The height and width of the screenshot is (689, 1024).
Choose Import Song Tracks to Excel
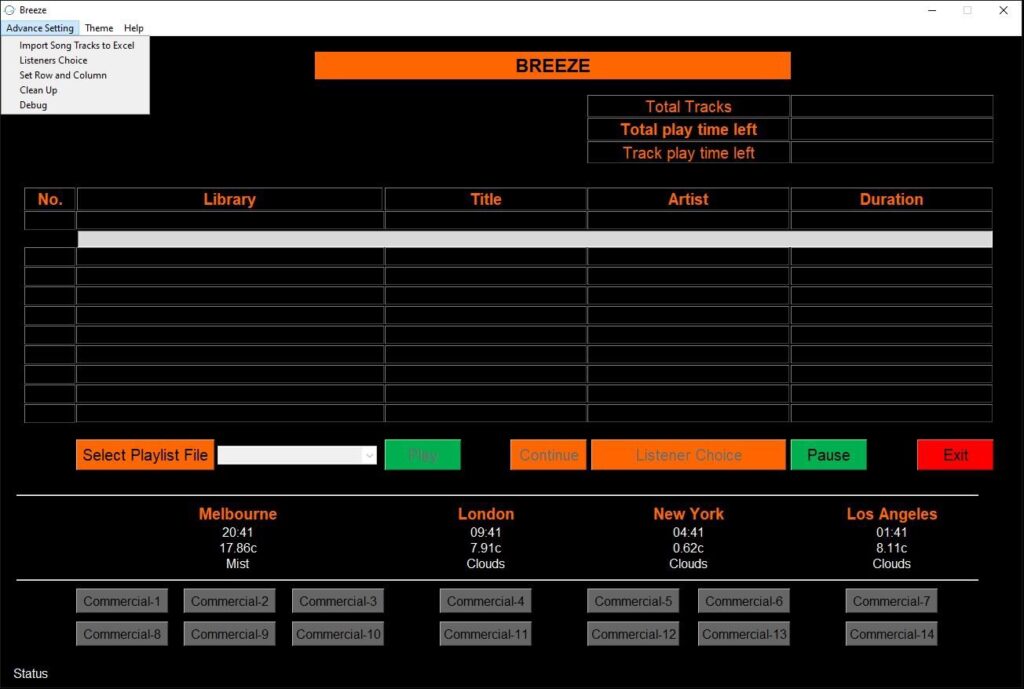tap(76, 45)
